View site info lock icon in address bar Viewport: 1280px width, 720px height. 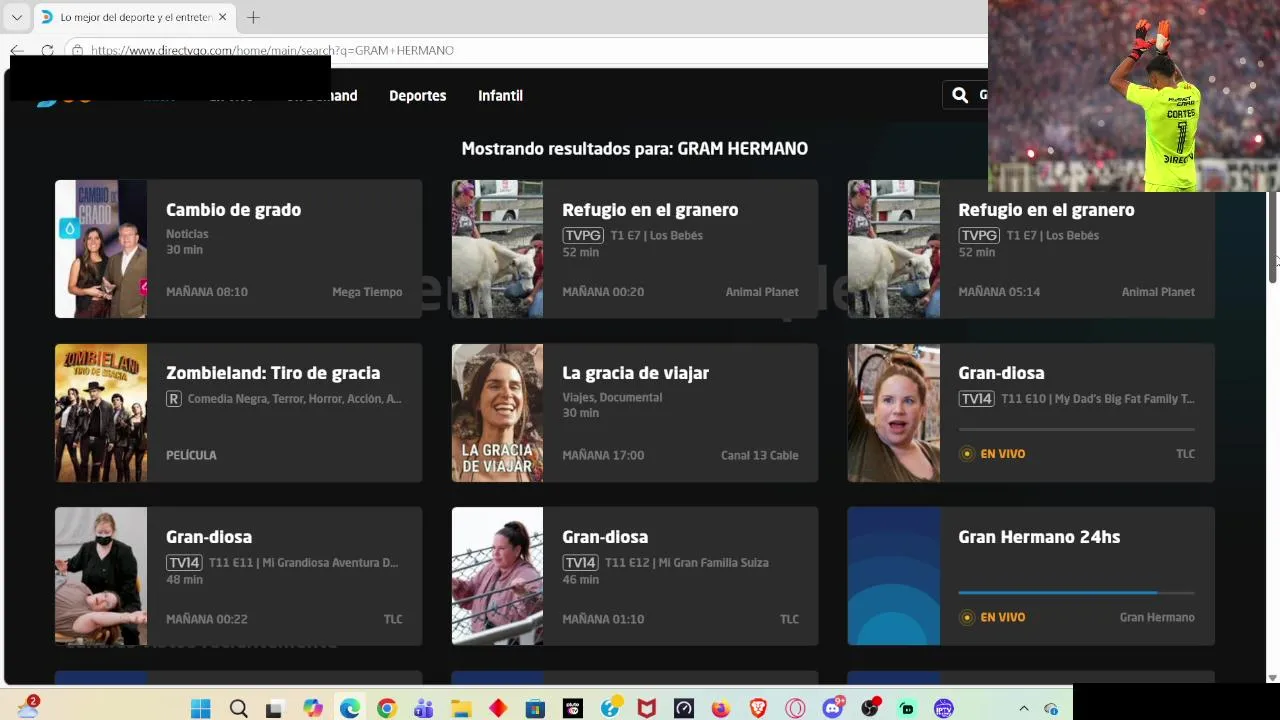[x=77, y=50]
